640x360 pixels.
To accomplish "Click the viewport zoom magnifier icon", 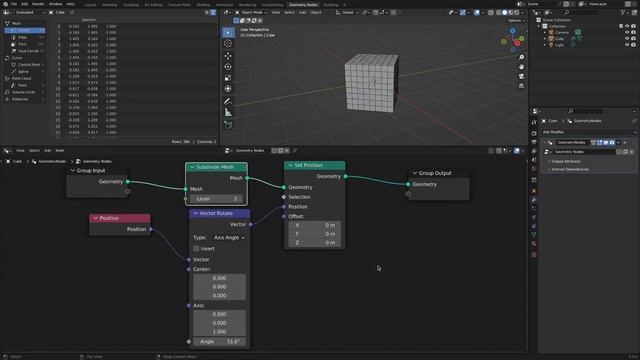I will pos(521,58).
